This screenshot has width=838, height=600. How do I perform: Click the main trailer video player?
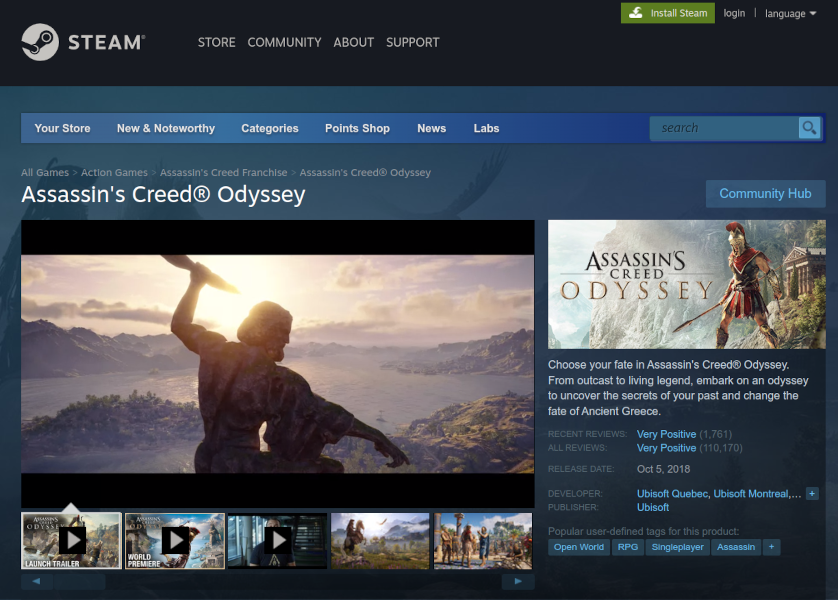[277, 364]
